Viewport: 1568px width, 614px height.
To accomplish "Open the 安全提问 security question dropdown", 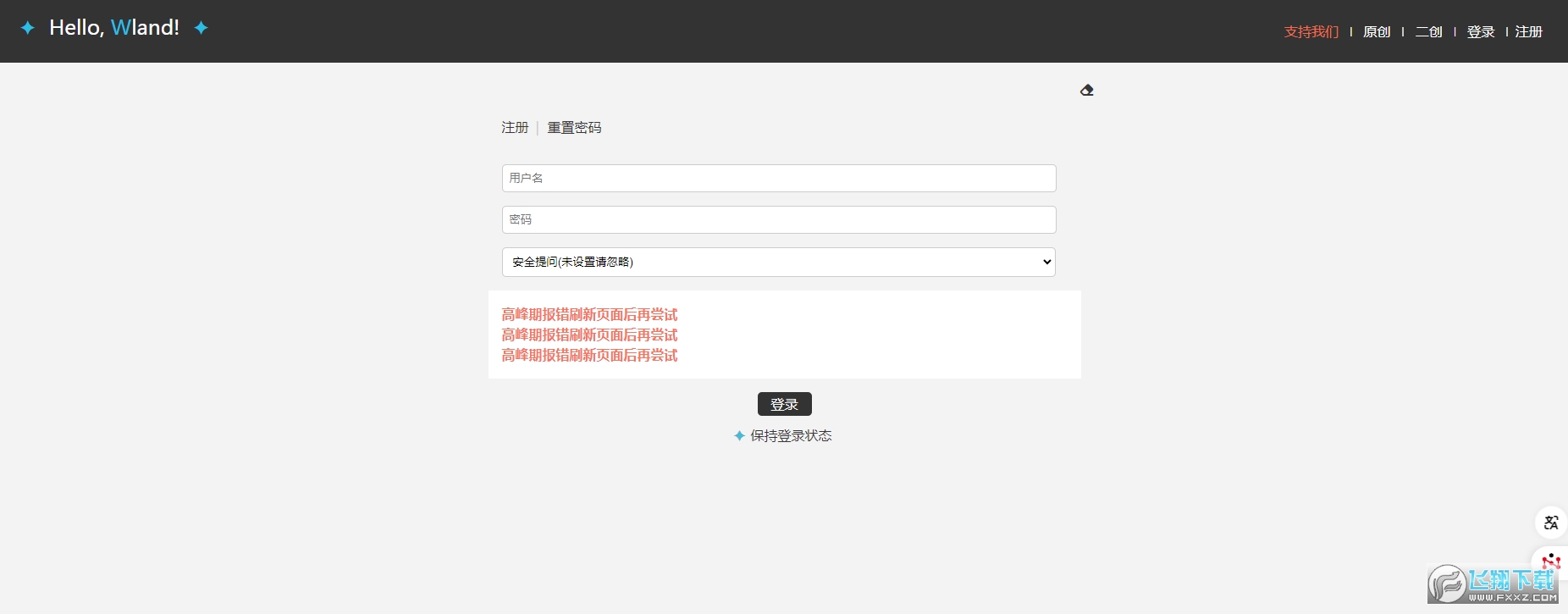I will 778,262.
